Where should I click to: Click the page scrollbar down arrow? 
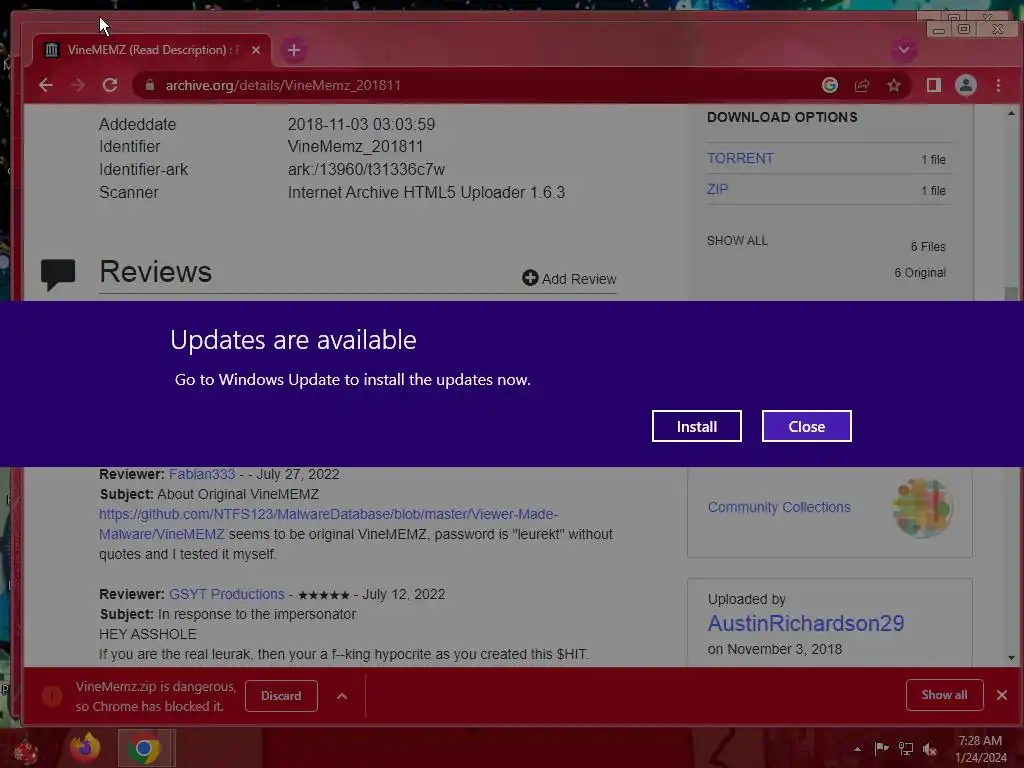[1011, 658]
